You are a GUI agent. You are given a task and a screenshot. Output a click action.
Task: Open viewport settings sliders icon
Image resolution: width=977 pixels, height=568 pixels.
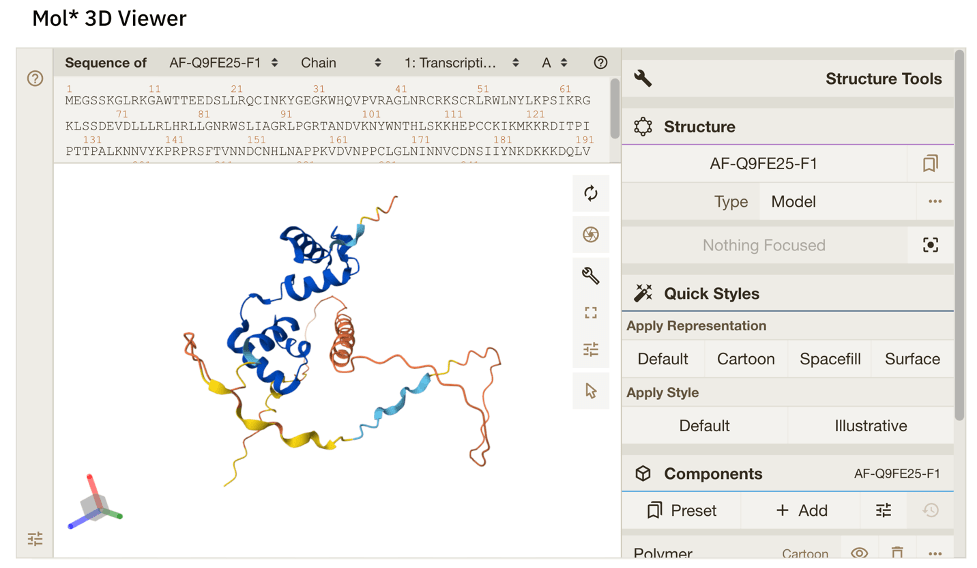coord(590,349)
